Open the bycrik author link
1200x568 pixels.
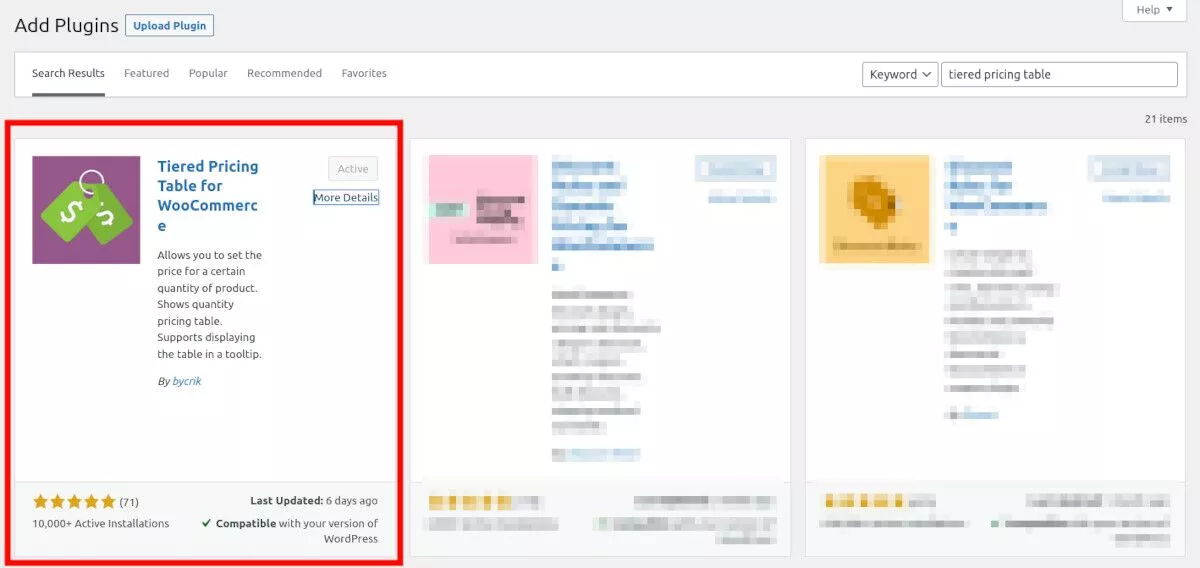pyautogui.click(x=187, y=381)
